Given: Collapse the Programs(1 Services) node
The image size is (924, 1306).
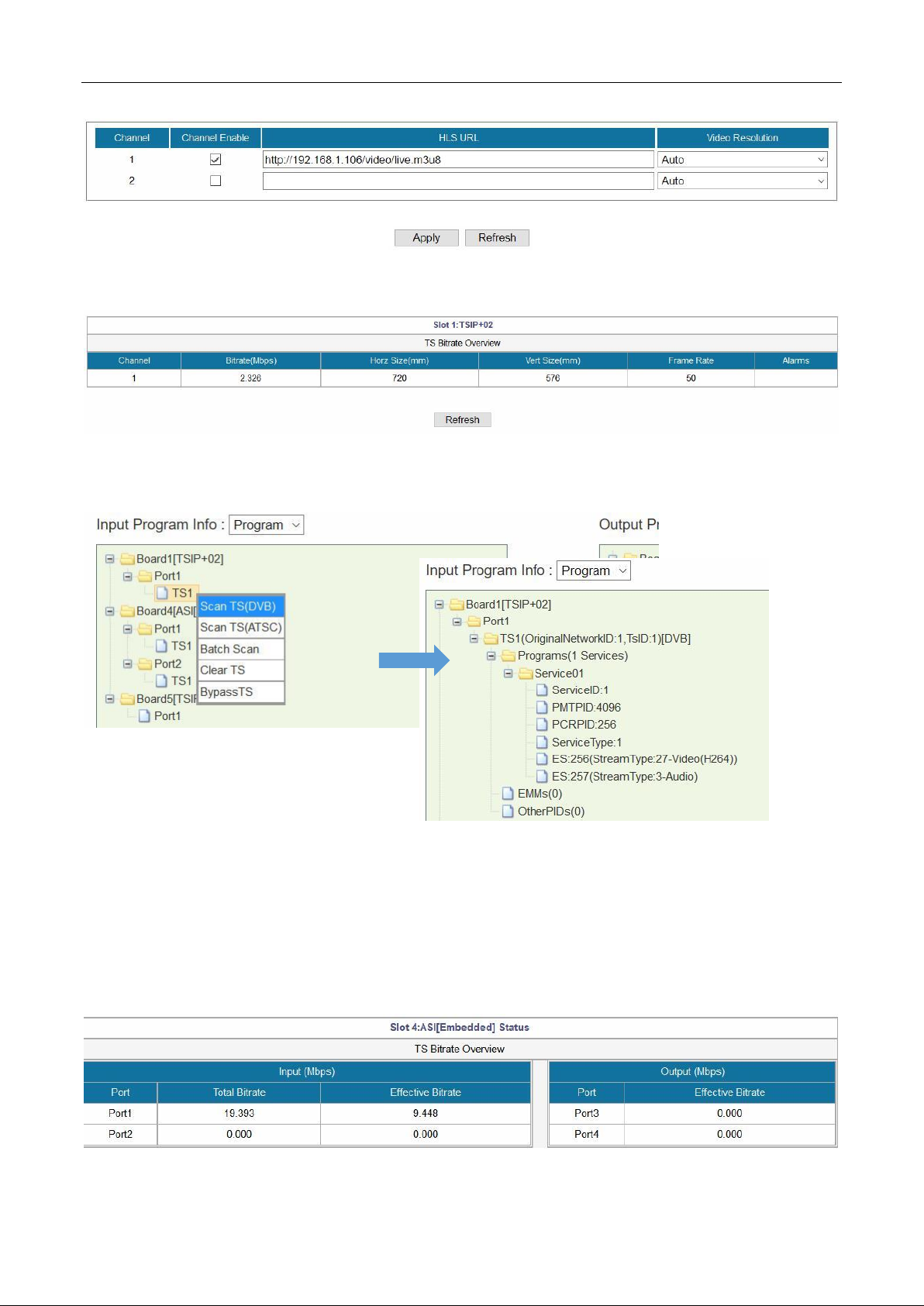Looking at the screenshot, I should (x=491, y=656).
